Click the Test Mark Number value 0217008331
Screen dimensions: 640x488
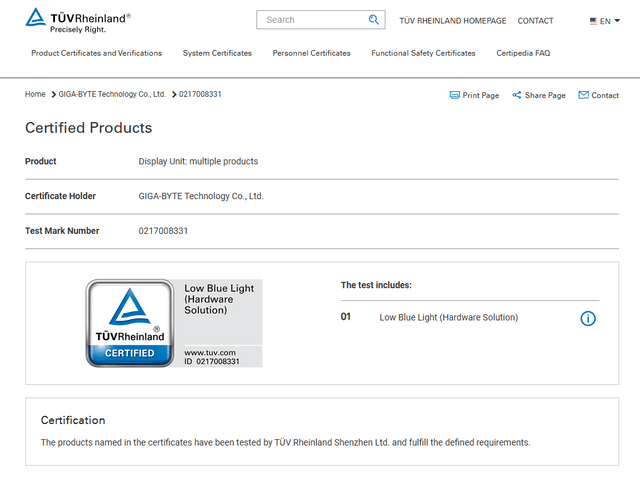click(x=163, y=231)
